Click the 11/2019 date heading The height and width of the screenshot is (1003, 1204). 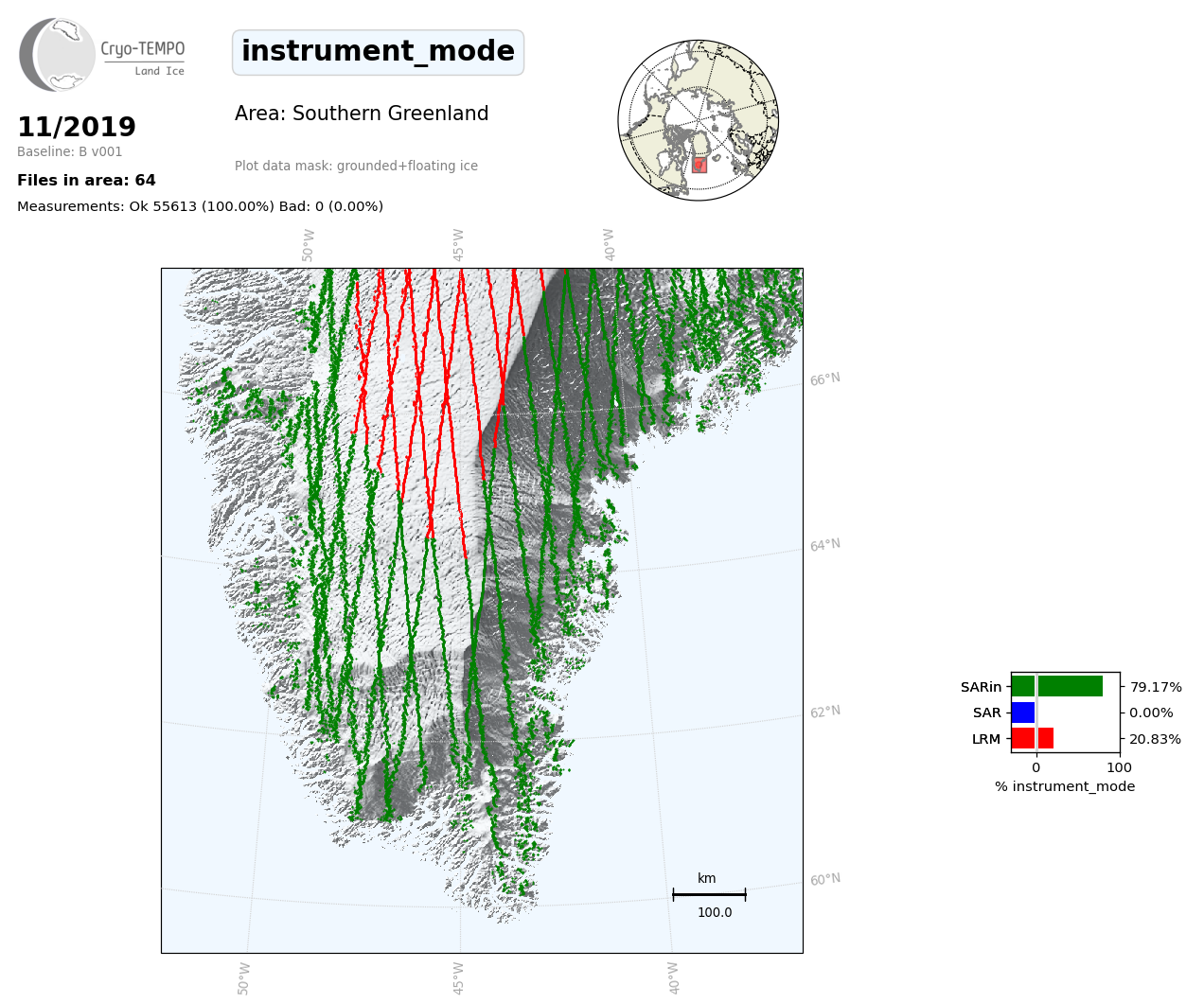77,127
